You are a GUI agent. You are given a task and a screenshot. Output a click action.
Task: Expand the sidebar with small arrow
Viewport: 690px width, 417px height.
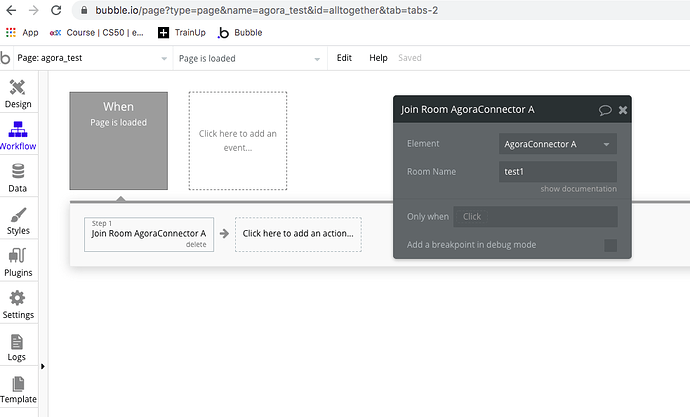43,366
